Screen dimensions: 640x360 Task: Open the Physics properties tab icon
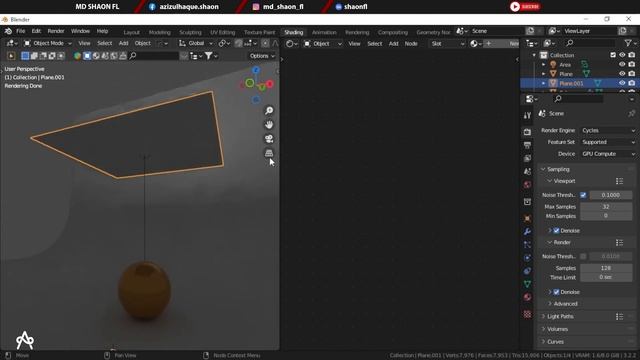click(x=527, y=258)
